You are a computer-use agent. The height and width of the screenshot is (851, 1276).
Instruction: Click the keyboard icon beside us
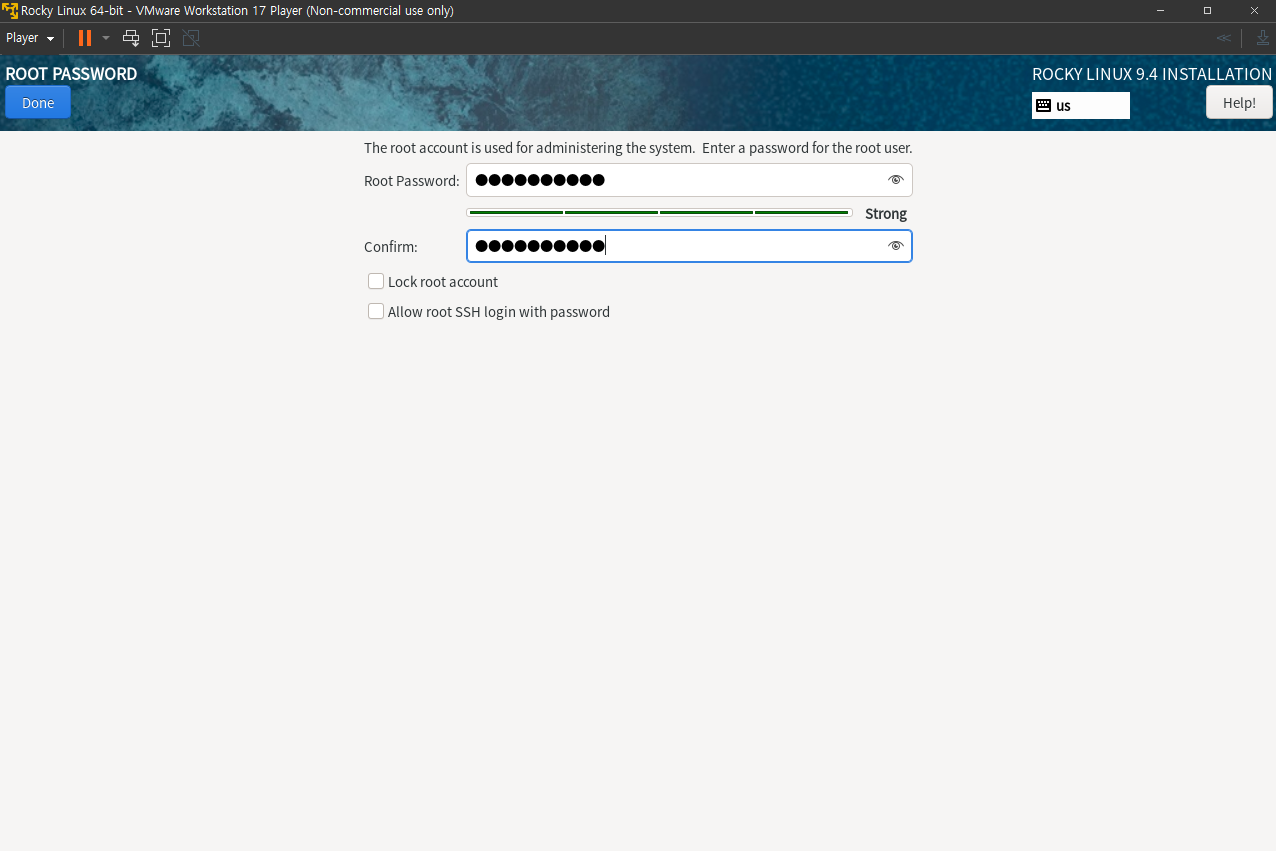[1043, 105]
